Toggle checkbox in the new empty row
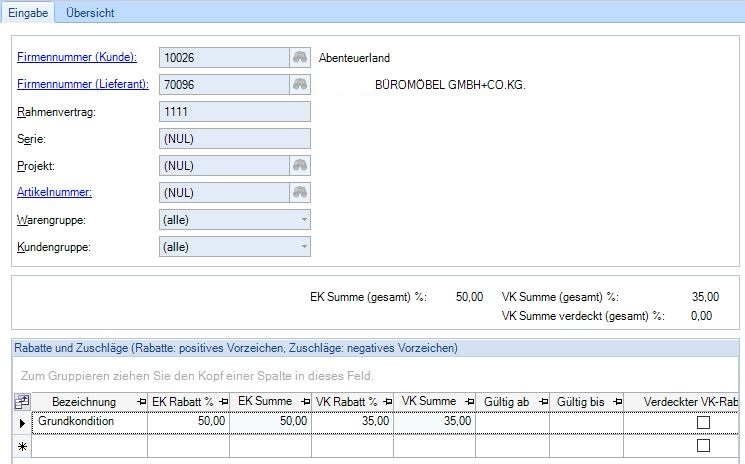The image size is (745, 464). (702, 446)
